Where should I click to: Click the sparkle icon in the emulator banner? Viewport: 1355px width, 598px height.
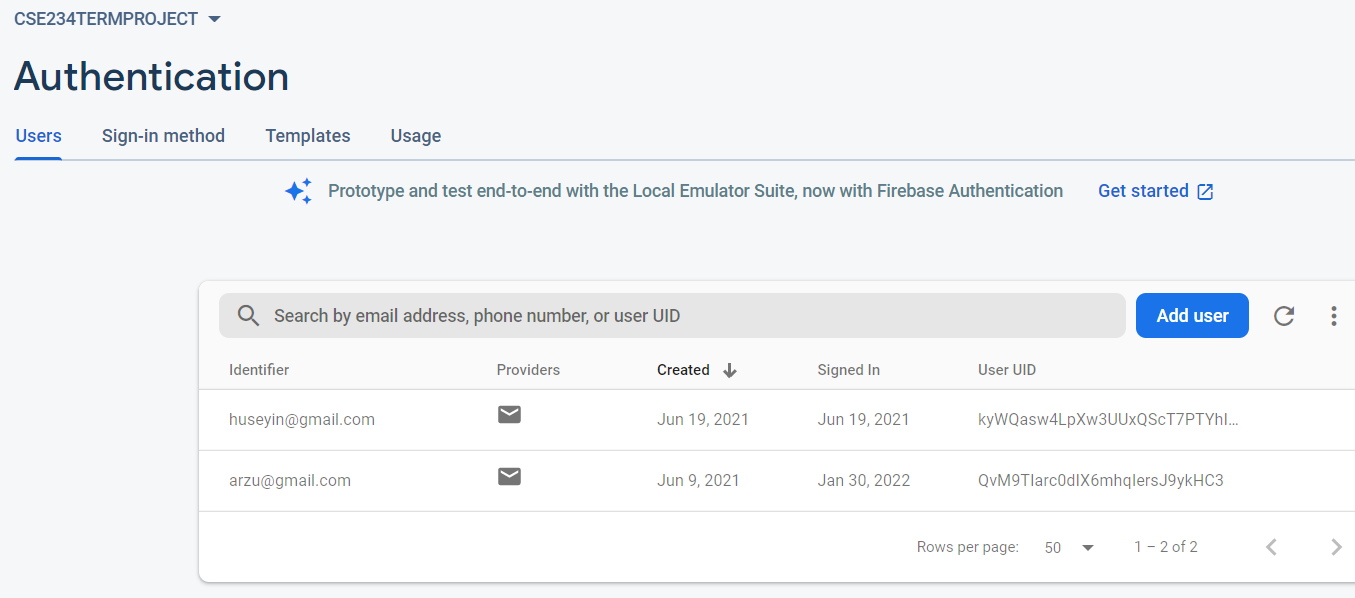tap(298, 191)
